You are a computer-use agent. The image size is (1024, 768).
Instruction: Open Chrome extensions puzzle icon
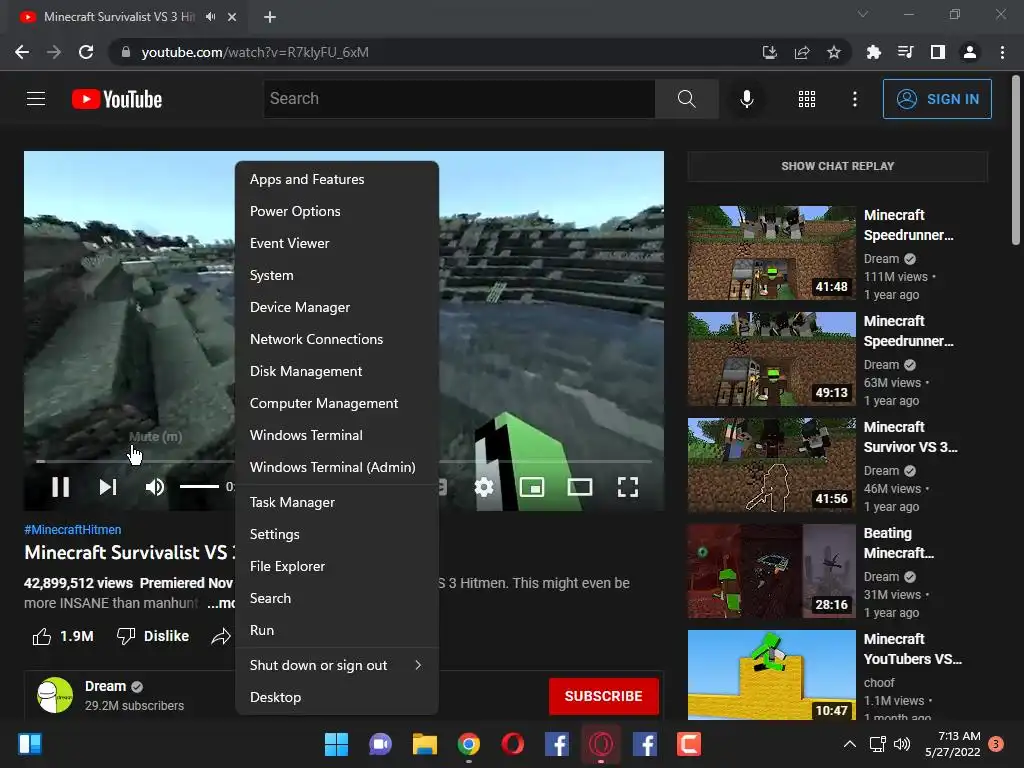click(x=873, y=52)
